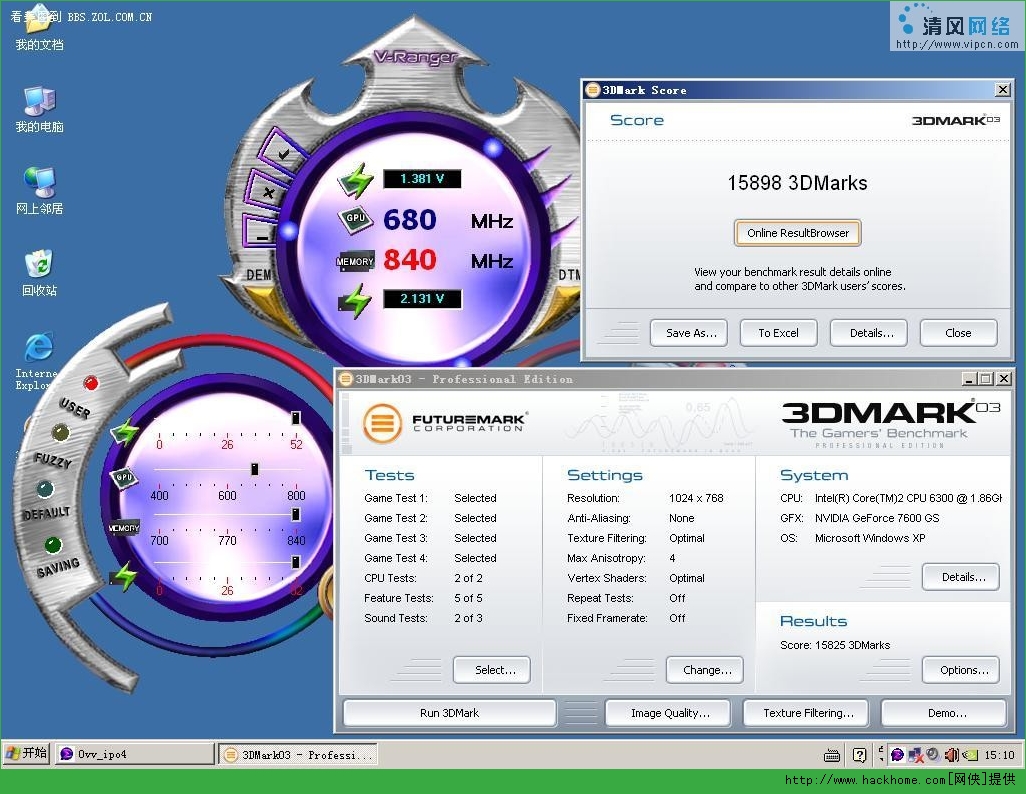This screenshot has width=1026, height=794.
Task: Select the green SAVING mode indicator
Action: click(54, 545)
